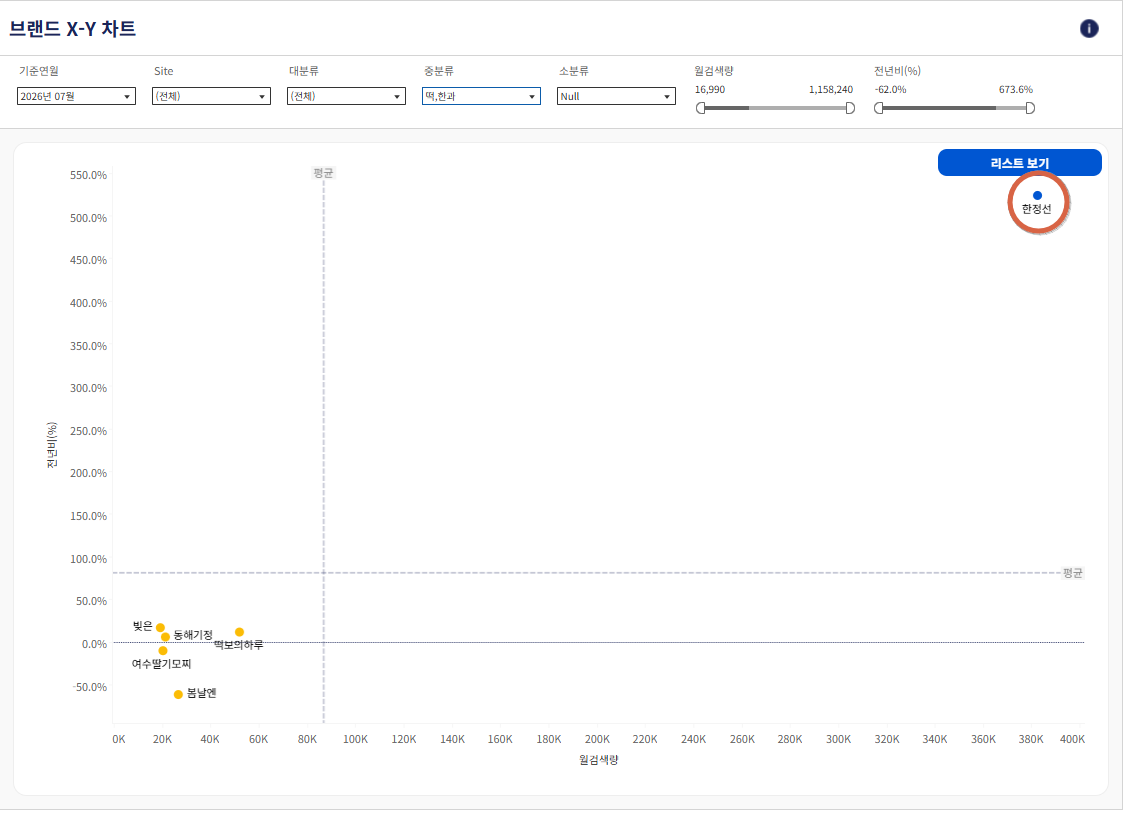1127x813 pixels.
Task: Click the right handle of 월검색량 slider
Action: click(850, 108)
